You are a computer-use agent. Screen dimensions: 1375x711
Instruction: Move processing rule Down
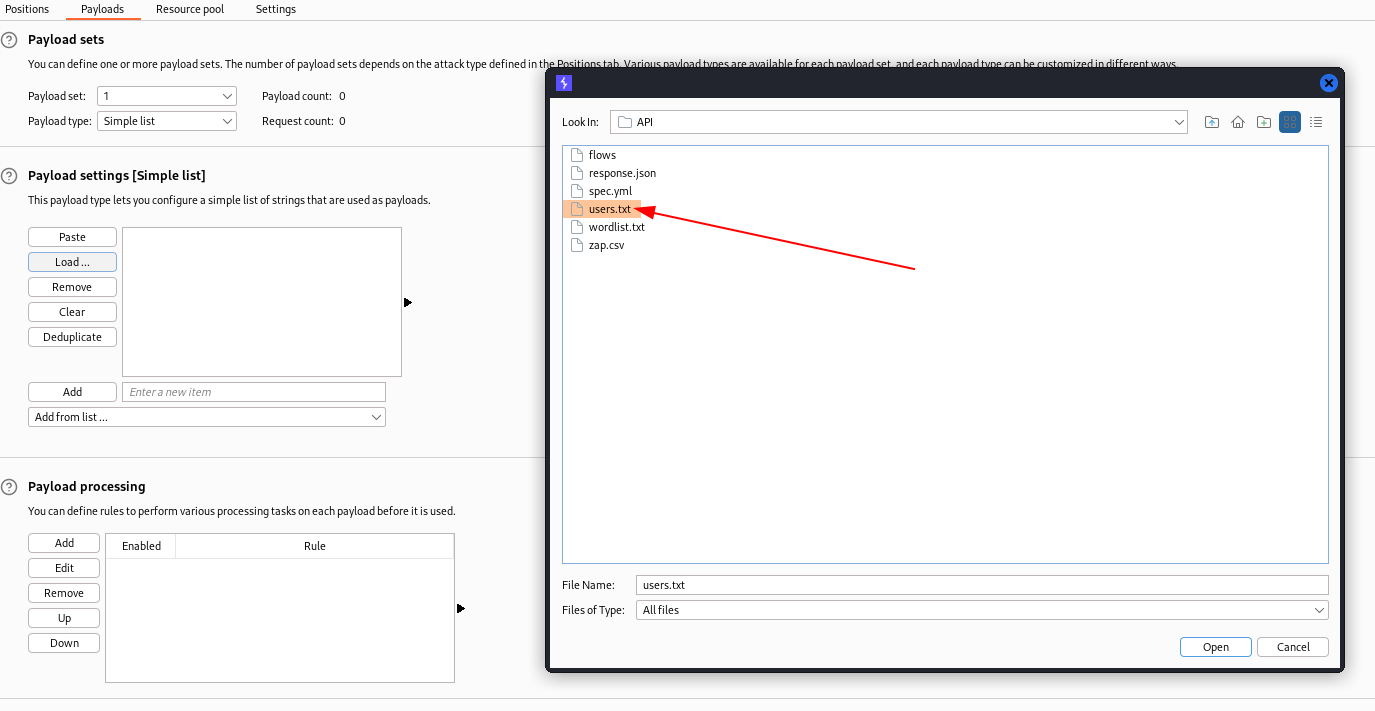coord(64,643)
